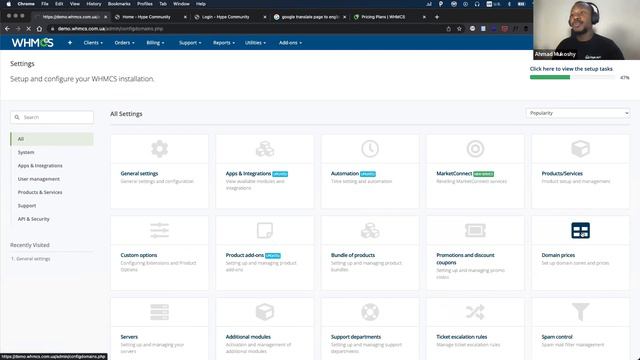Open the Ticket escalation rules title
The height and width of the screenshot is (360, 640).
pos(462,337)
